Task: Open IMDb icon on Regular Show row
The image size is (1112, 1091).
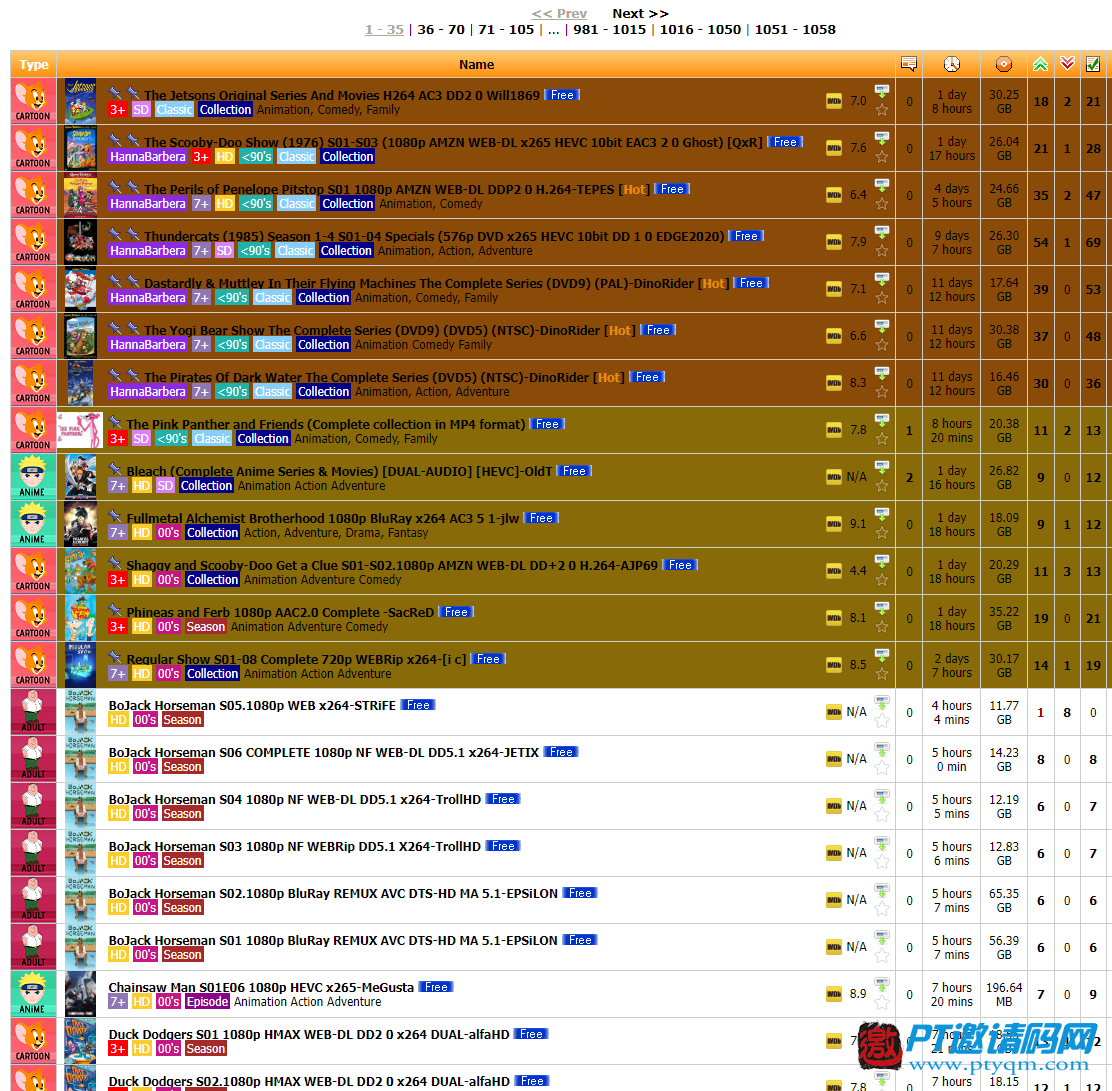Action: click(834, 665)
